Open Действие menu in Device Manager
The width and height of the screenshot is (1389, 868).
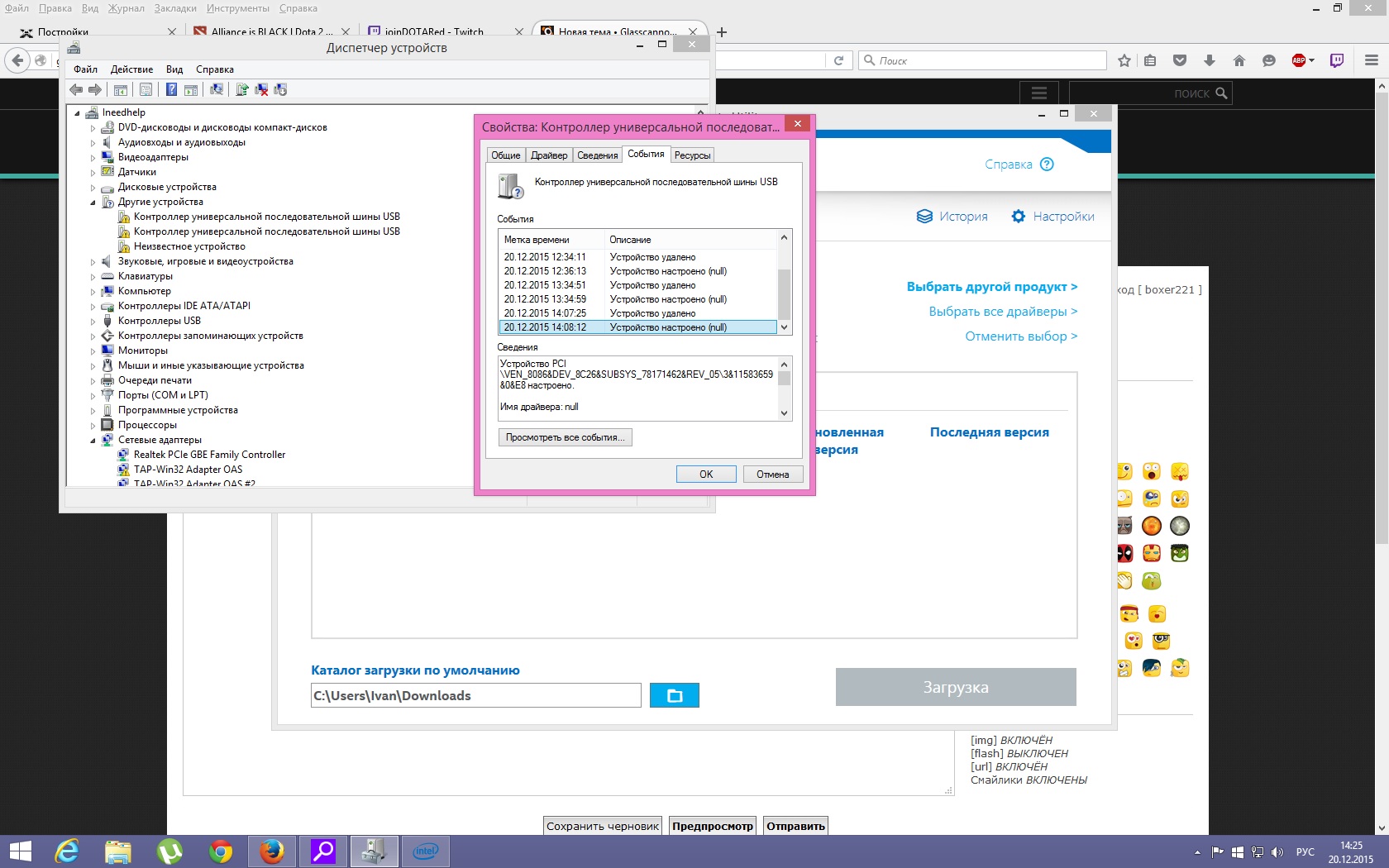point(131,69)
